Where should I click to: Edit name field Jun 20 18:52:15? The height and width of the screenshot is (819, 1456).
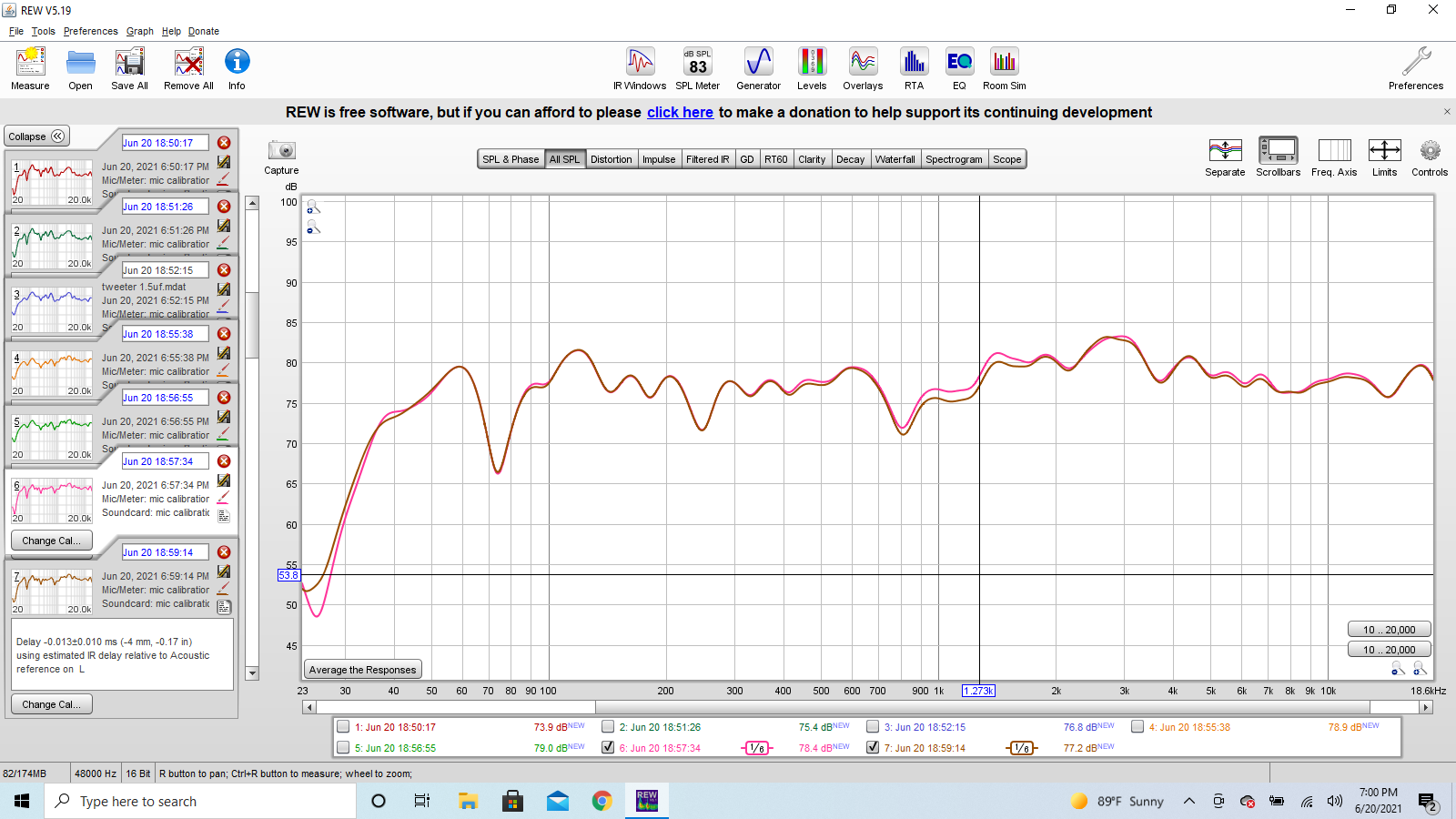pyautogui.click(x=165, y=270)
